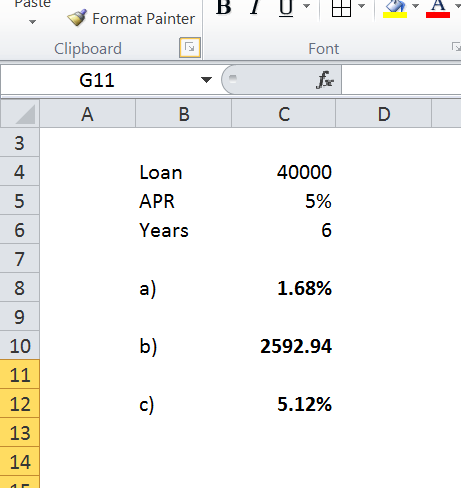Toggle Bold formatting
461x488 pixels.
223,7
